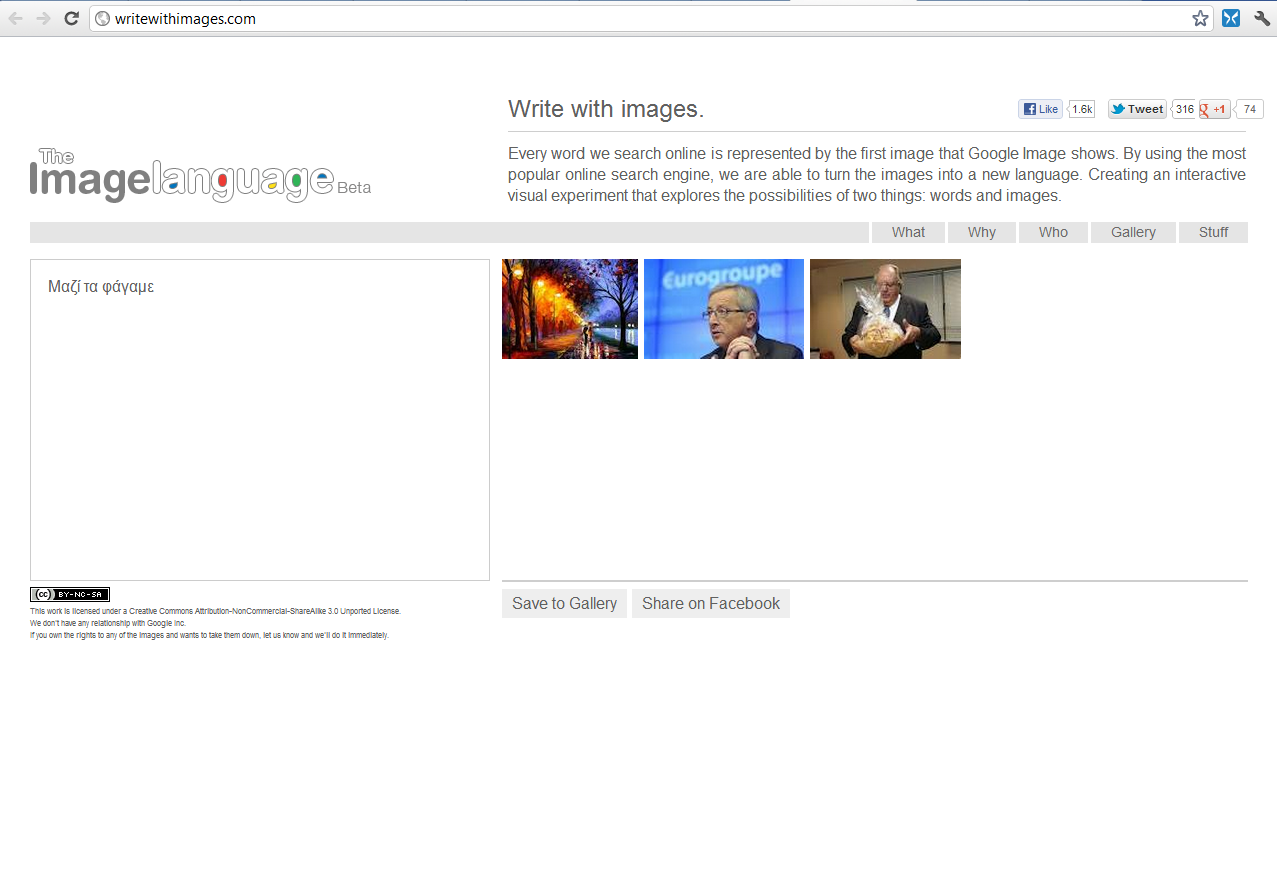The width and height of the screenshot is (1277, 879).
Task: Click the Facebook like count 1.6k
Action: pos(1082,109)
